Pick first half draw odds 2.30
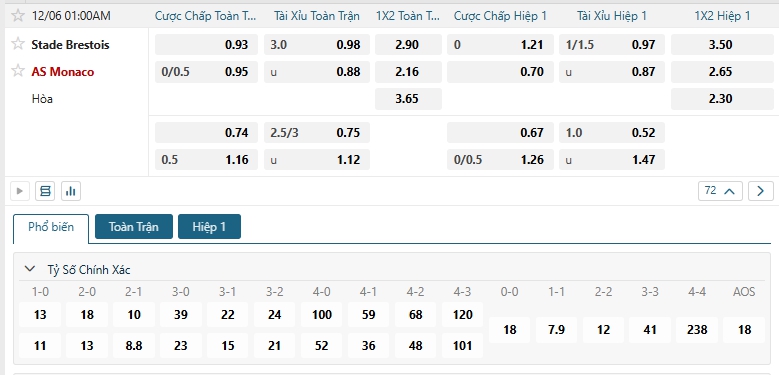 720,99
